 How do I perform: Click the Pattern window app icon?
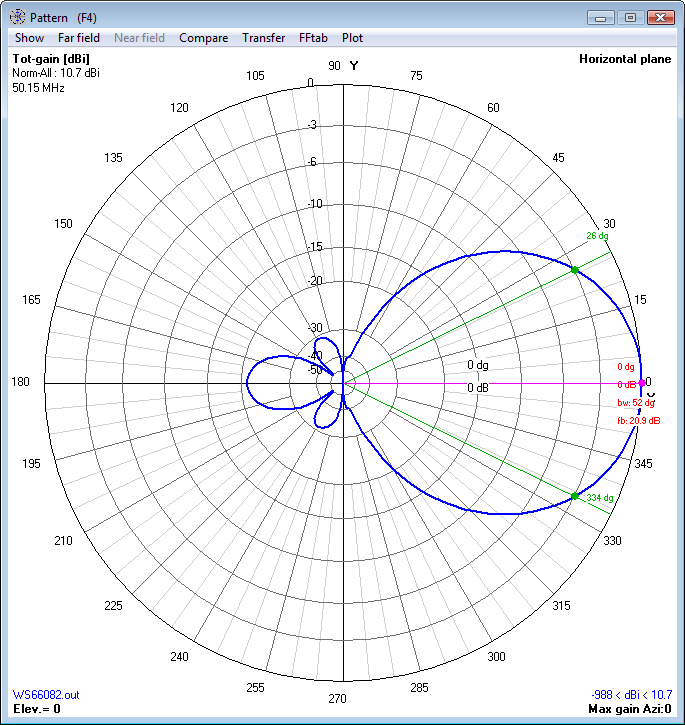click(18, 17)
